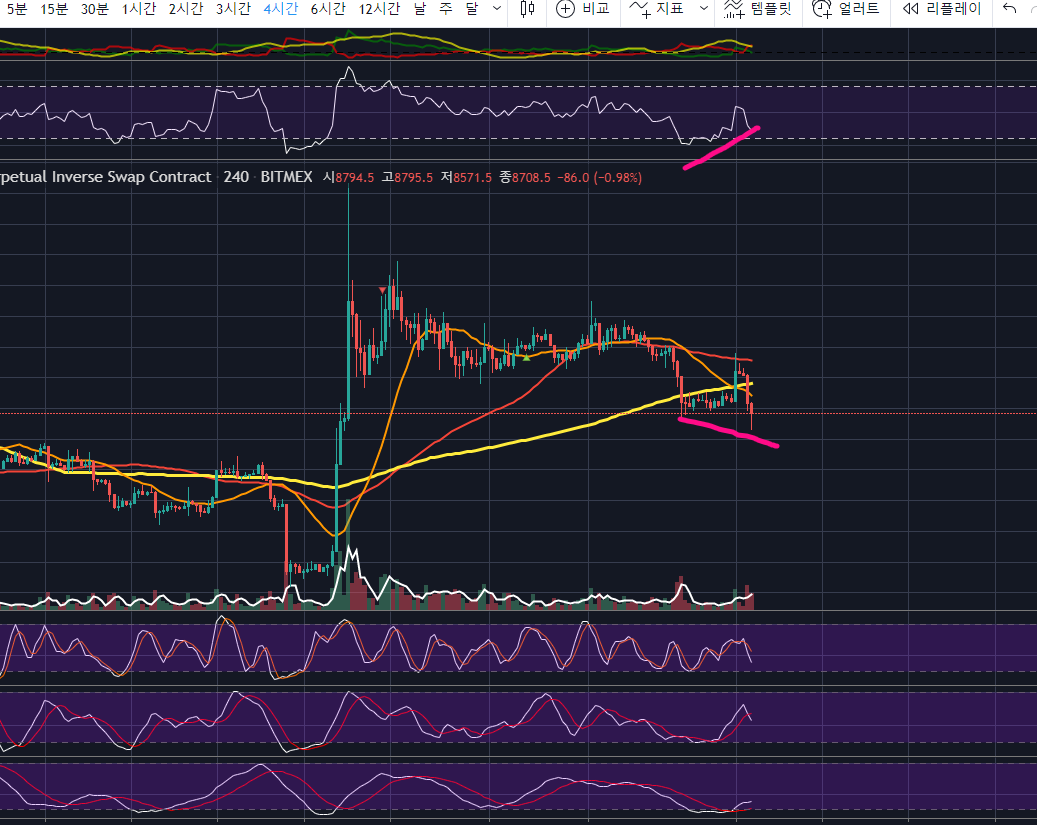Click the low value 8571.5
Image resolution: width=1037 pixels, height=825 pixels.
click(x=472, y=177)
